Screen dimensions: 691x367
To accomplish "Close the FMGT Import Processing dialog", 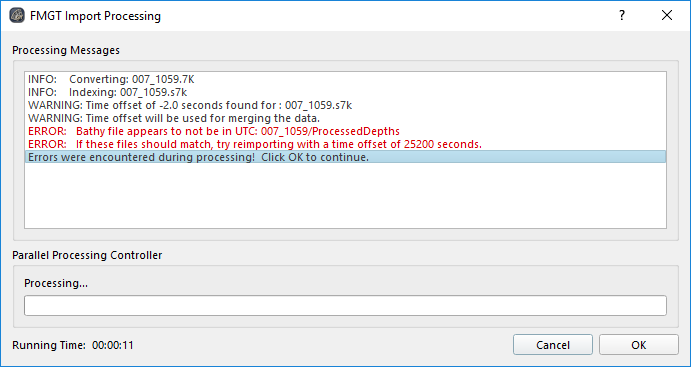I will 667,15.
